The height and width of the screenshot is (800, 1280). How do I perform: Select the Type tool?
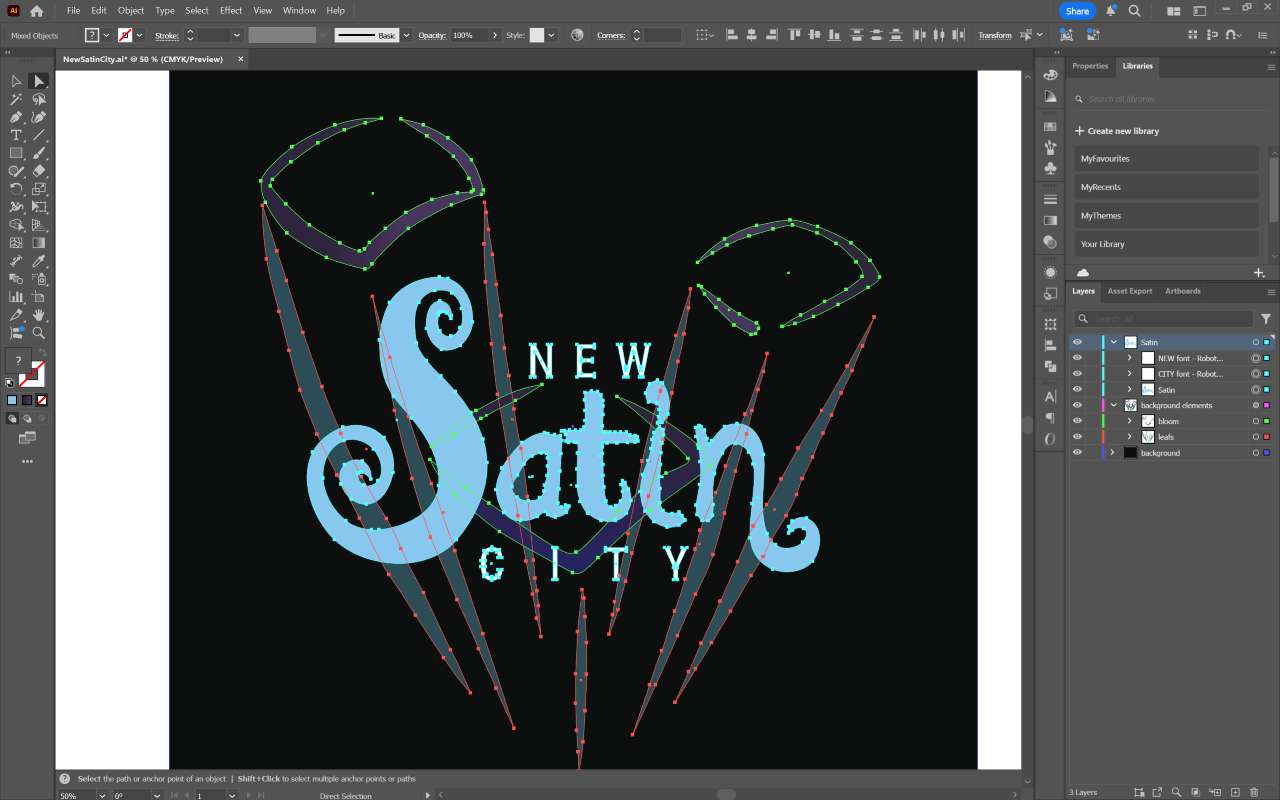[16, 135]
